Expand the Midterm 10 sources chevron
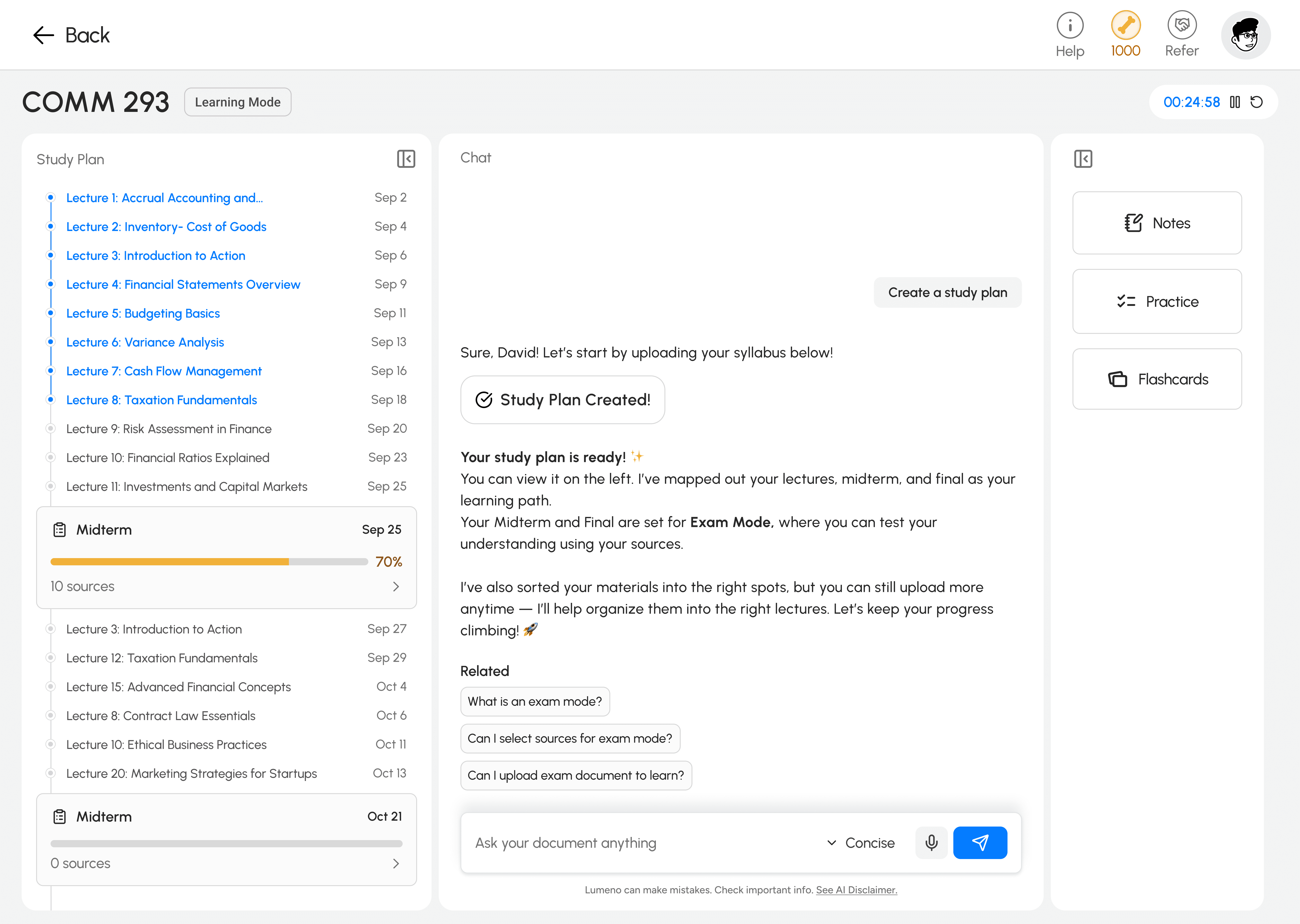Viewport: 1300px width, 924px height. (396, 587)
